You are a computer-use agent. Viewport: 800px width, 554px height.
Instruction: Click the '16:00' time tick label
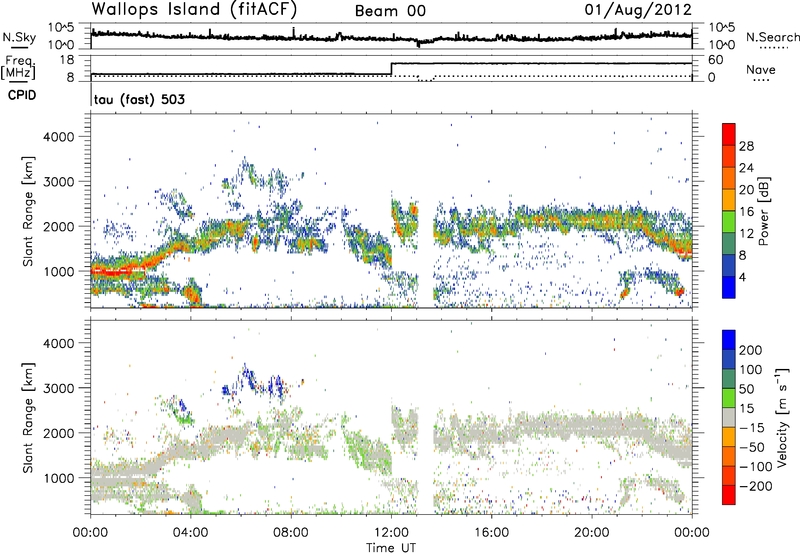click(491, 533)
